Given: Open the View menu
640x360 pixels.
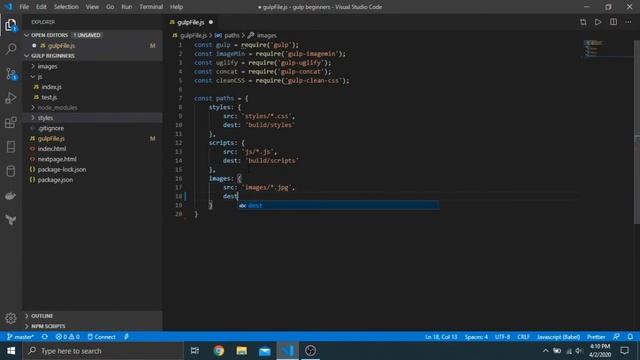Looking at the screenshot, I should pos(92,7).
